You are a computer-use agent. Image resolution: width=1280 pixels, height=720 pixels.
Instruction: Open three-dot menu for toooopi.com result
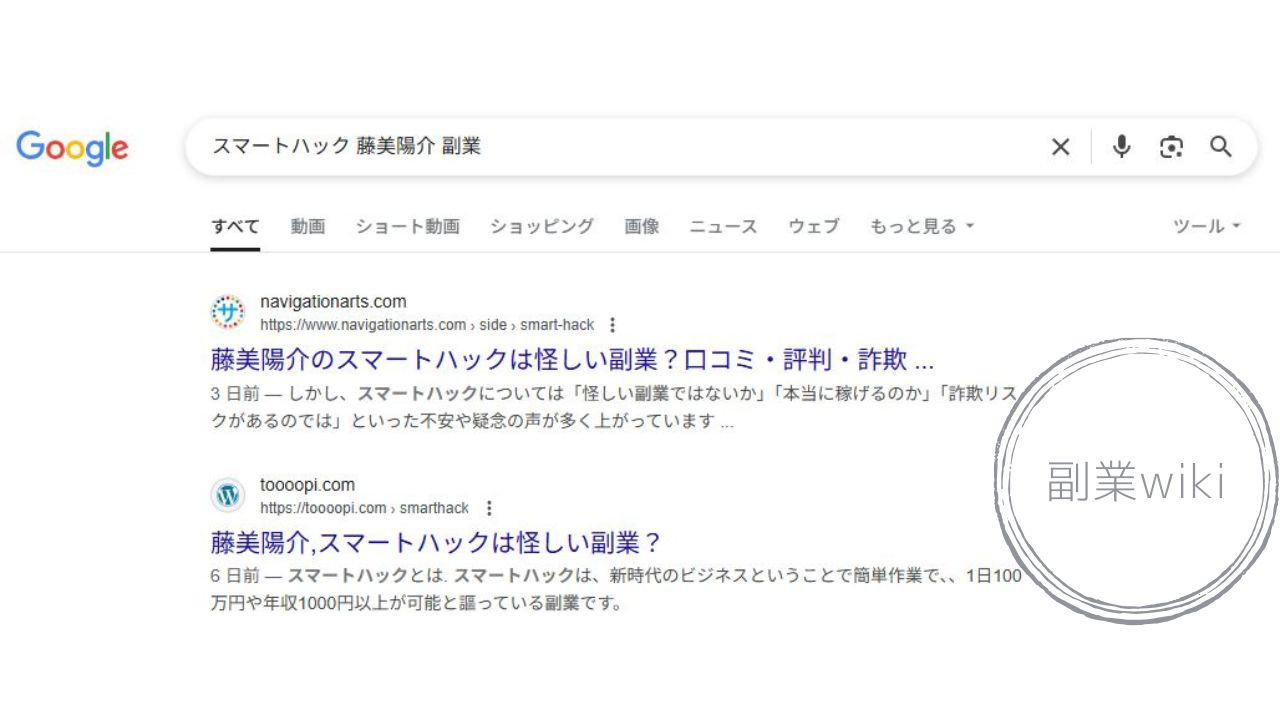click(488, 508)
